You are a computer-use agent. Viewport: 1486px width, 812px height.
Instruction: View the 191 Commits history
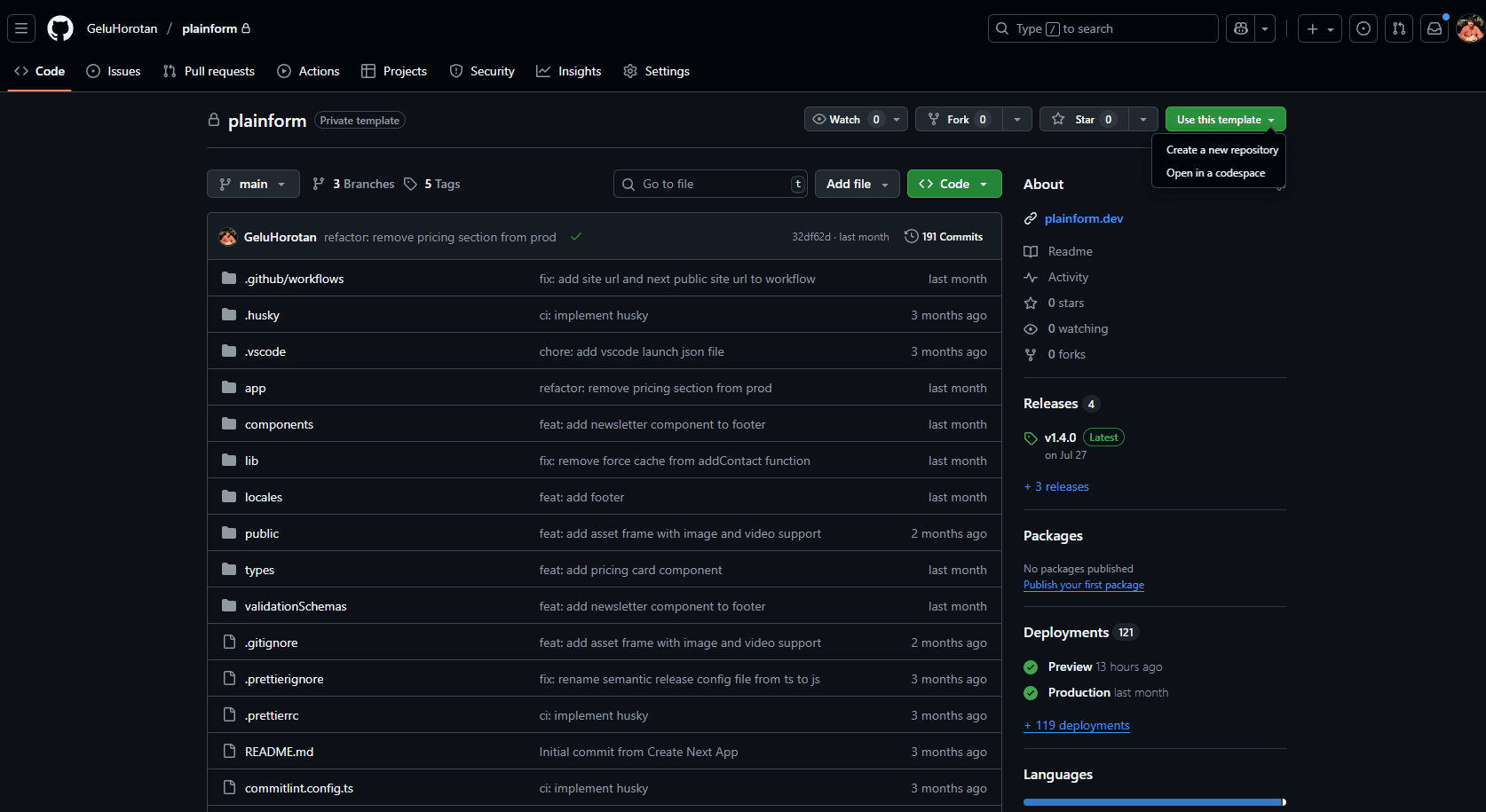pos(944,237)
